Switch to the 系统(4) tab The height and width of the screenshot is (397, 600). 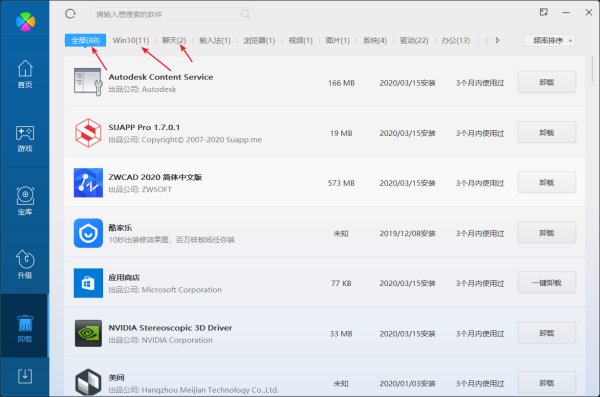[x=375, y=40]
